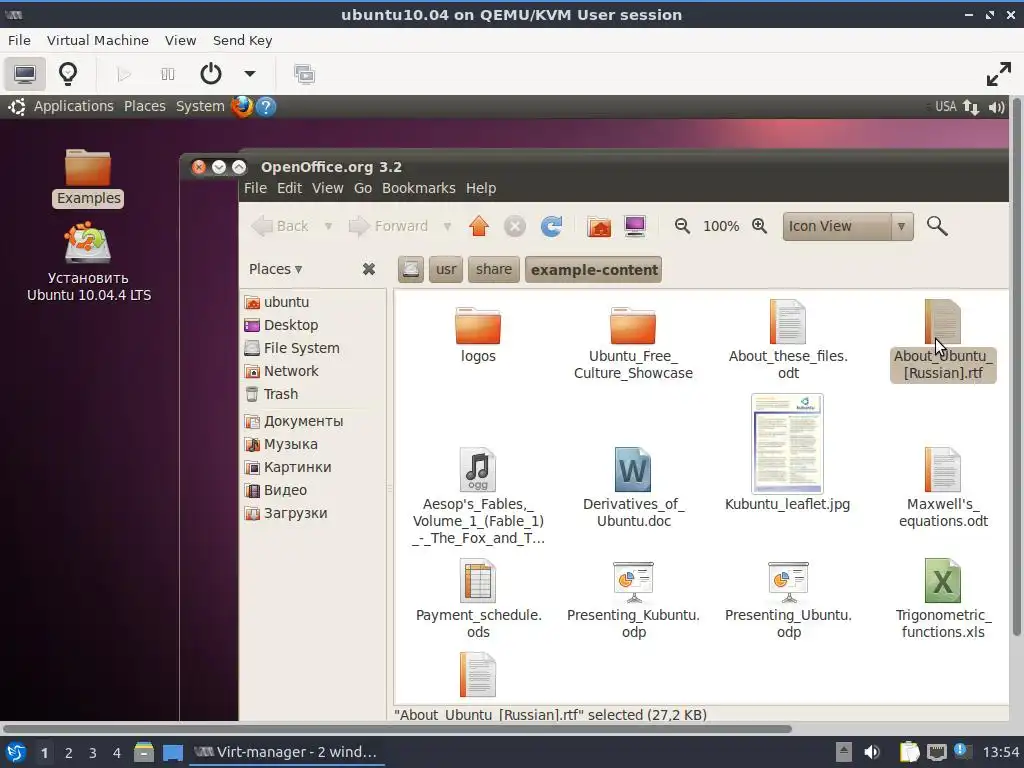Click the Stop loading icon
1024x768 pixels.
coord(515,227)
